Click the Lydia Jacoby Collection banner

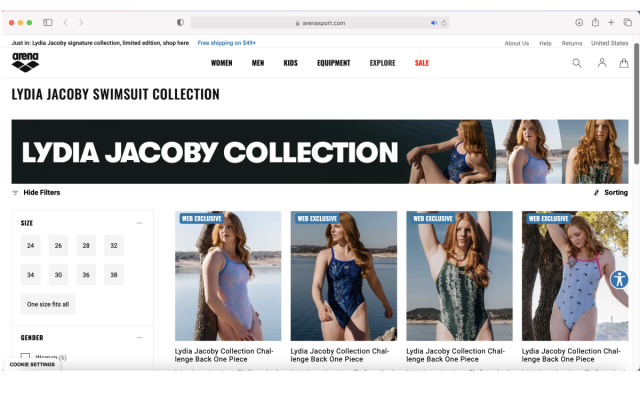(x=320, y=151)
